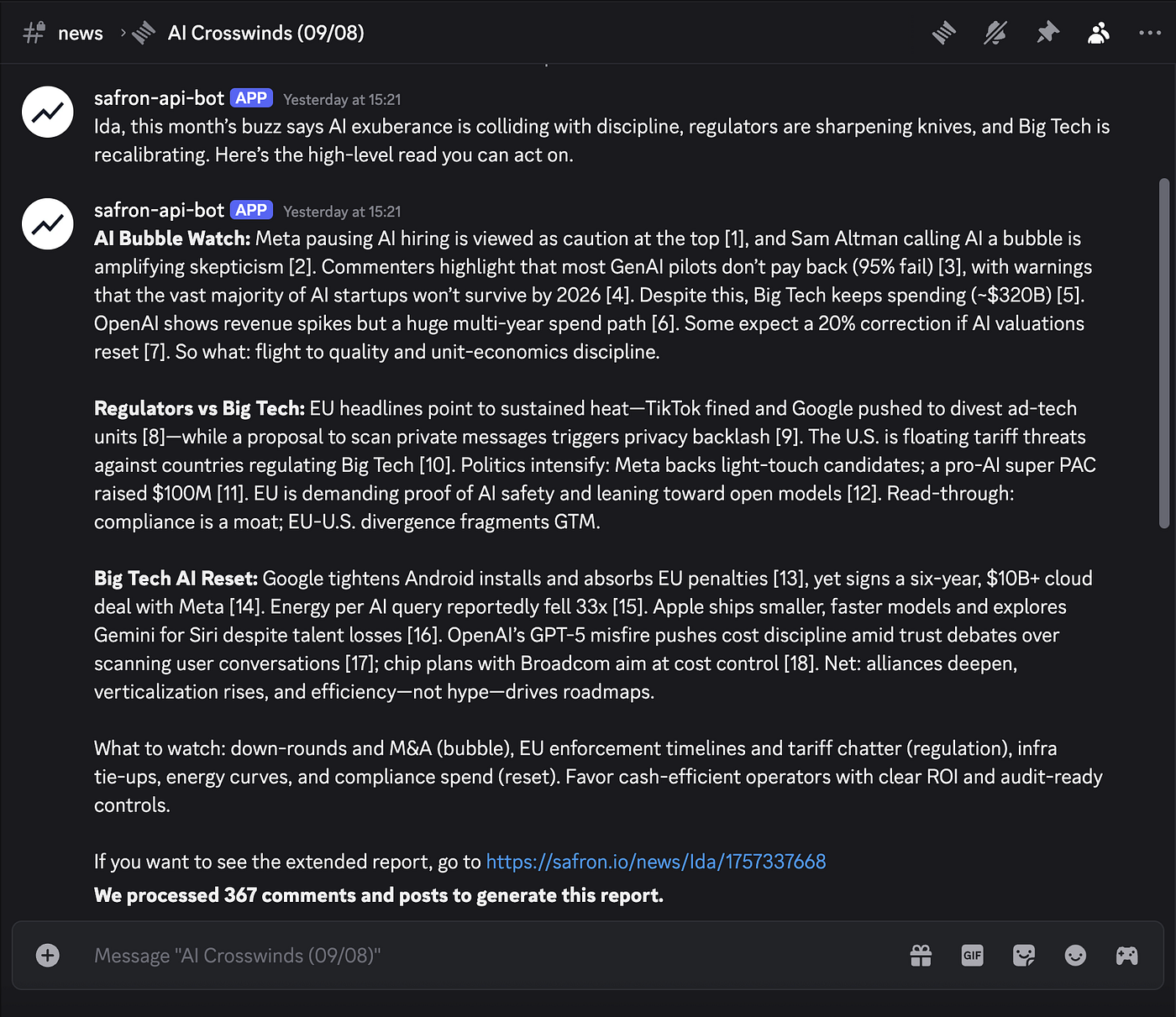The width and height of the screenshot is (1176, 1017).
Task: Open the safron.io extended report link
Action: [655, 862]
